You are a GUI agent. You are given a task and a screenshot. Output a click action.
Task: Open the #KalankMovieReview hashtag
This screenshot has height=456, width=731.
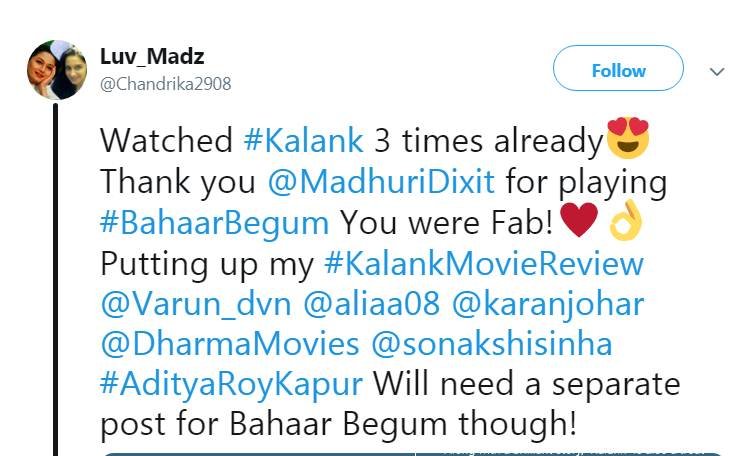coord(484,264)
